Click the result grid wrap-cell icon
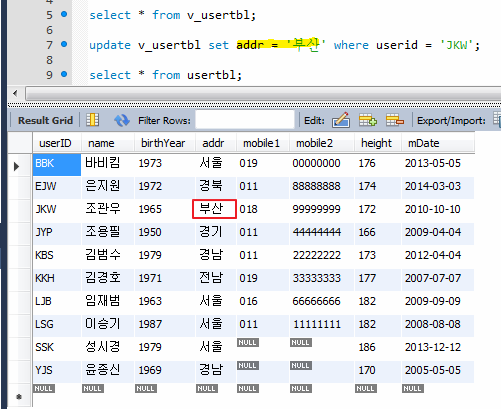The height and width of the screenshot is (409, 501). 93,120
